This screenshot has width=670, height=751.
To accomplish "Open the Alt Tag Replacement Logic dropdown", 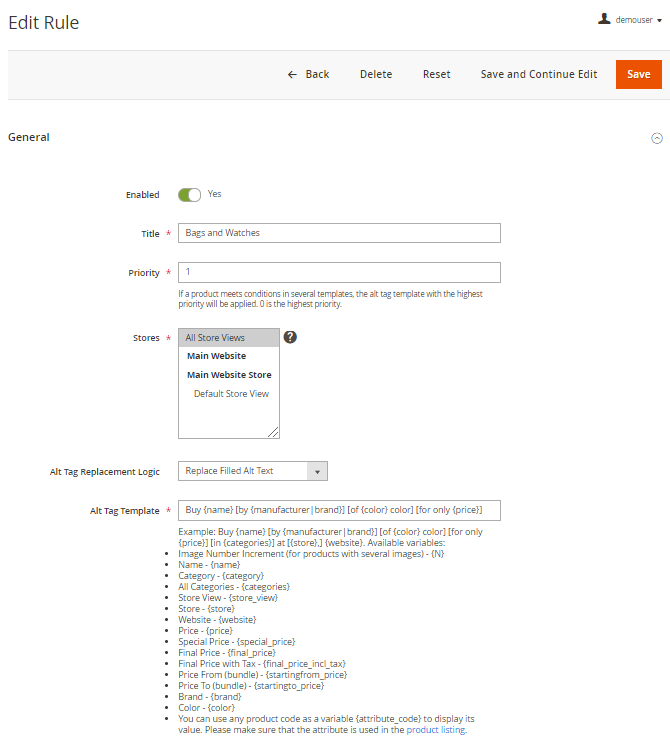I will (x=252, y=471).
